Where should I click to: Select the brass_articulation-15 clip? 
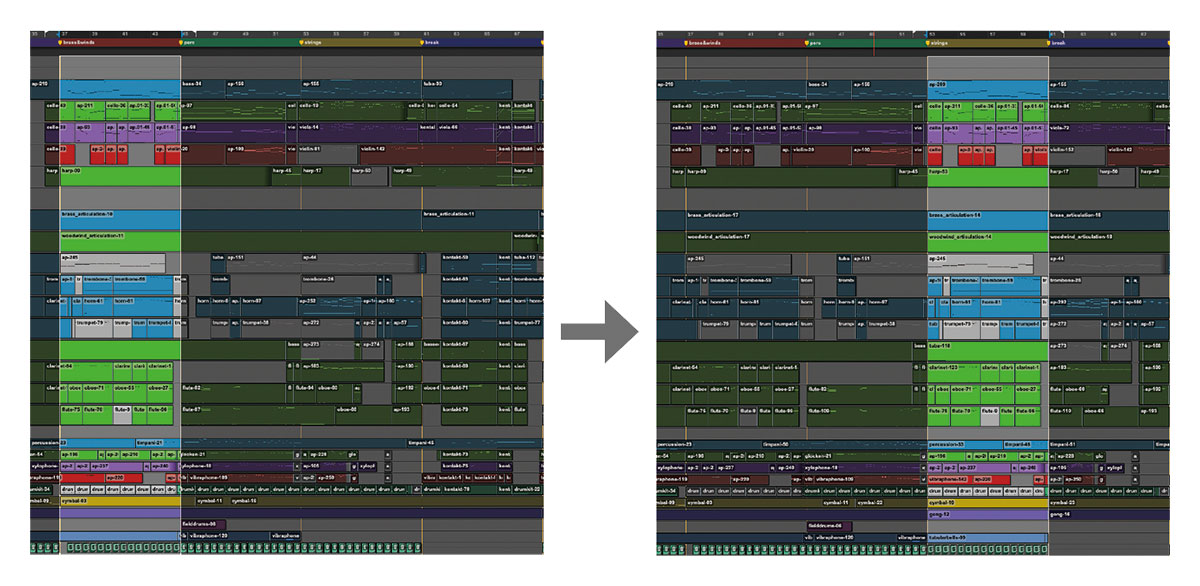[x=1108, y=220]
